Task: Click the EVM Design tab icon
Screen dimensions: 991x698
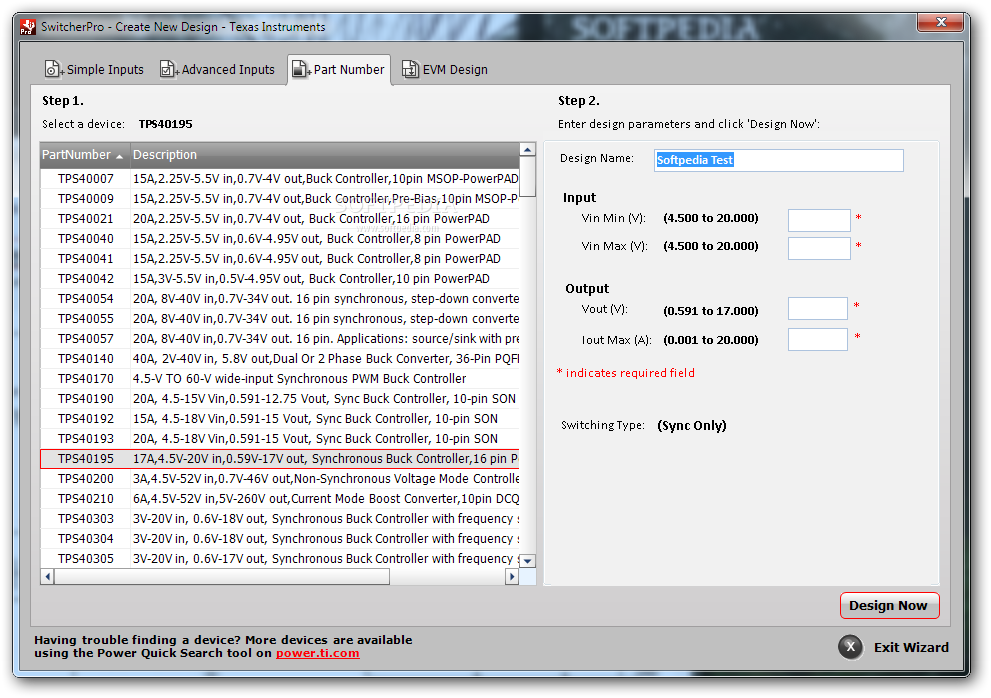Action: tap(410, 69)
